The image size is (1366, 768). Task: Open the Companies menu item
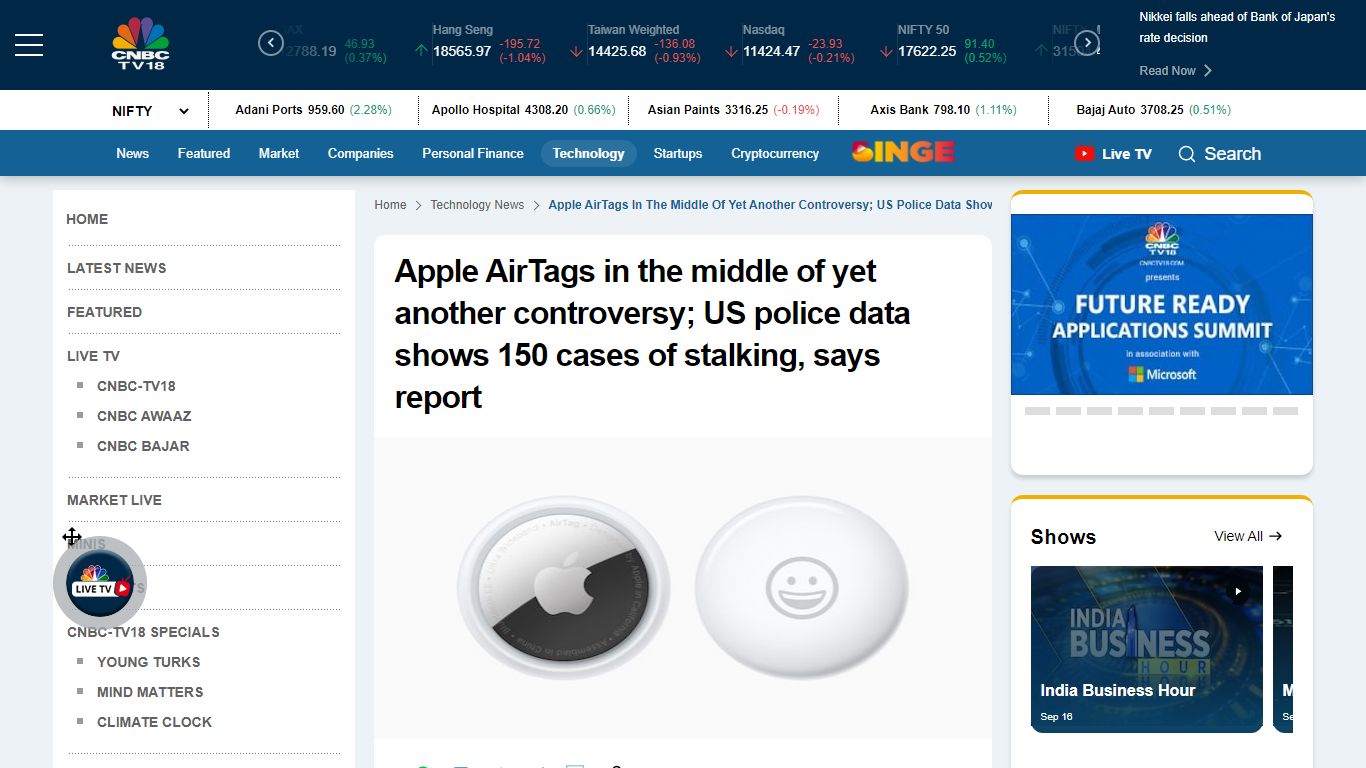pyautogui.click(x=361, y=153)
